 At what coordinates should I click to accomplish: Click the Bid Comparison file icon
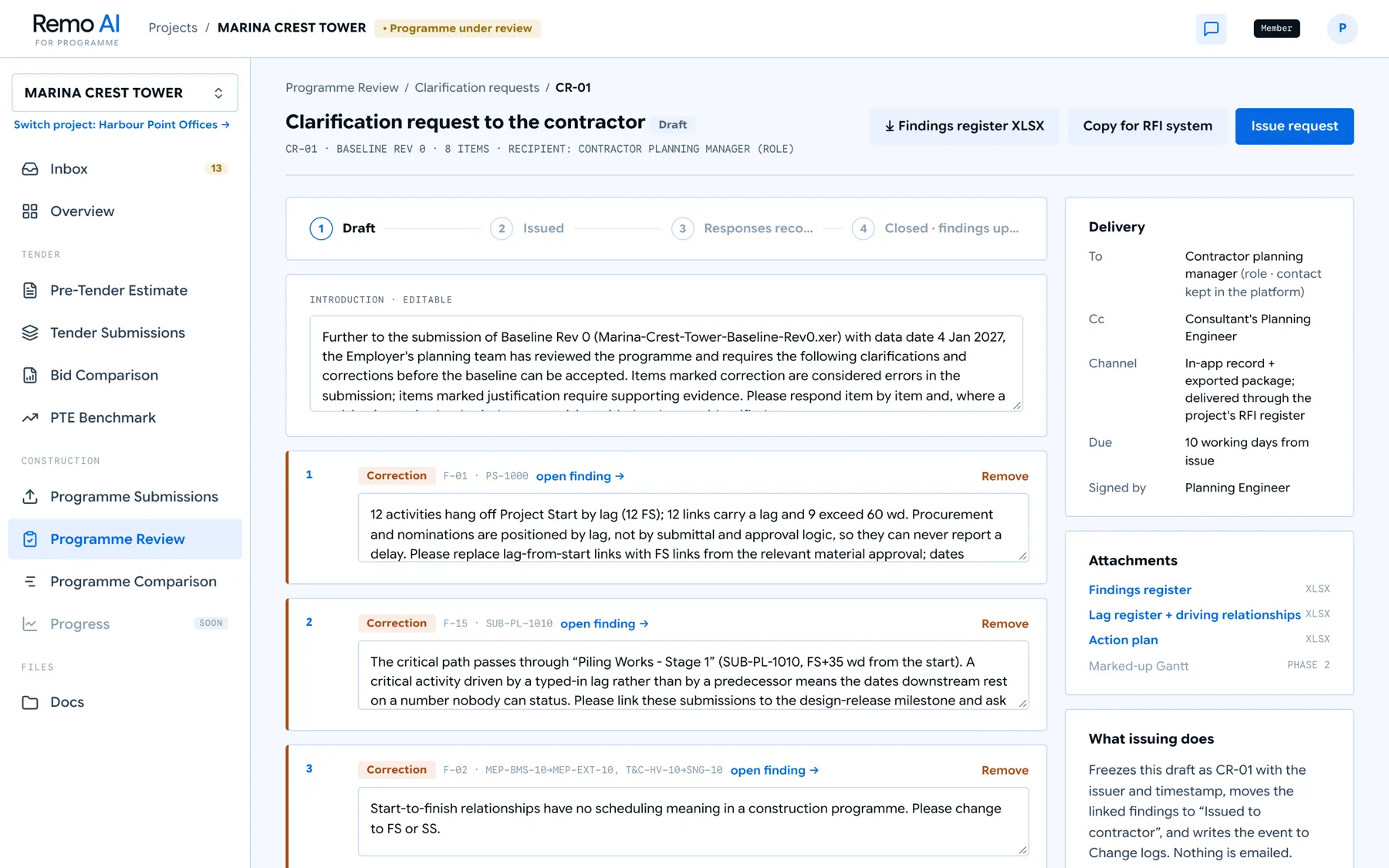tap(30, 375)
